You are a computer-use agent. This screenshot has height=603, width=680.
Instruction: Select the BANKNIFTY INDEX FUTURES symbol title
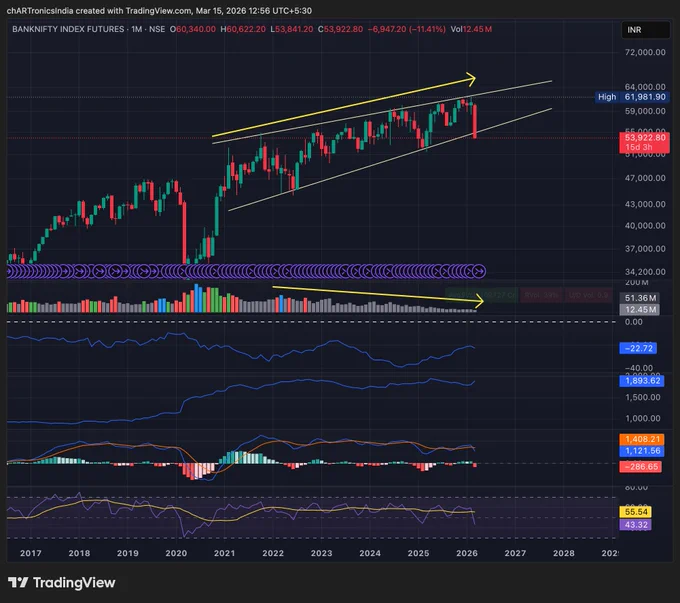click(x=68, y=29)
